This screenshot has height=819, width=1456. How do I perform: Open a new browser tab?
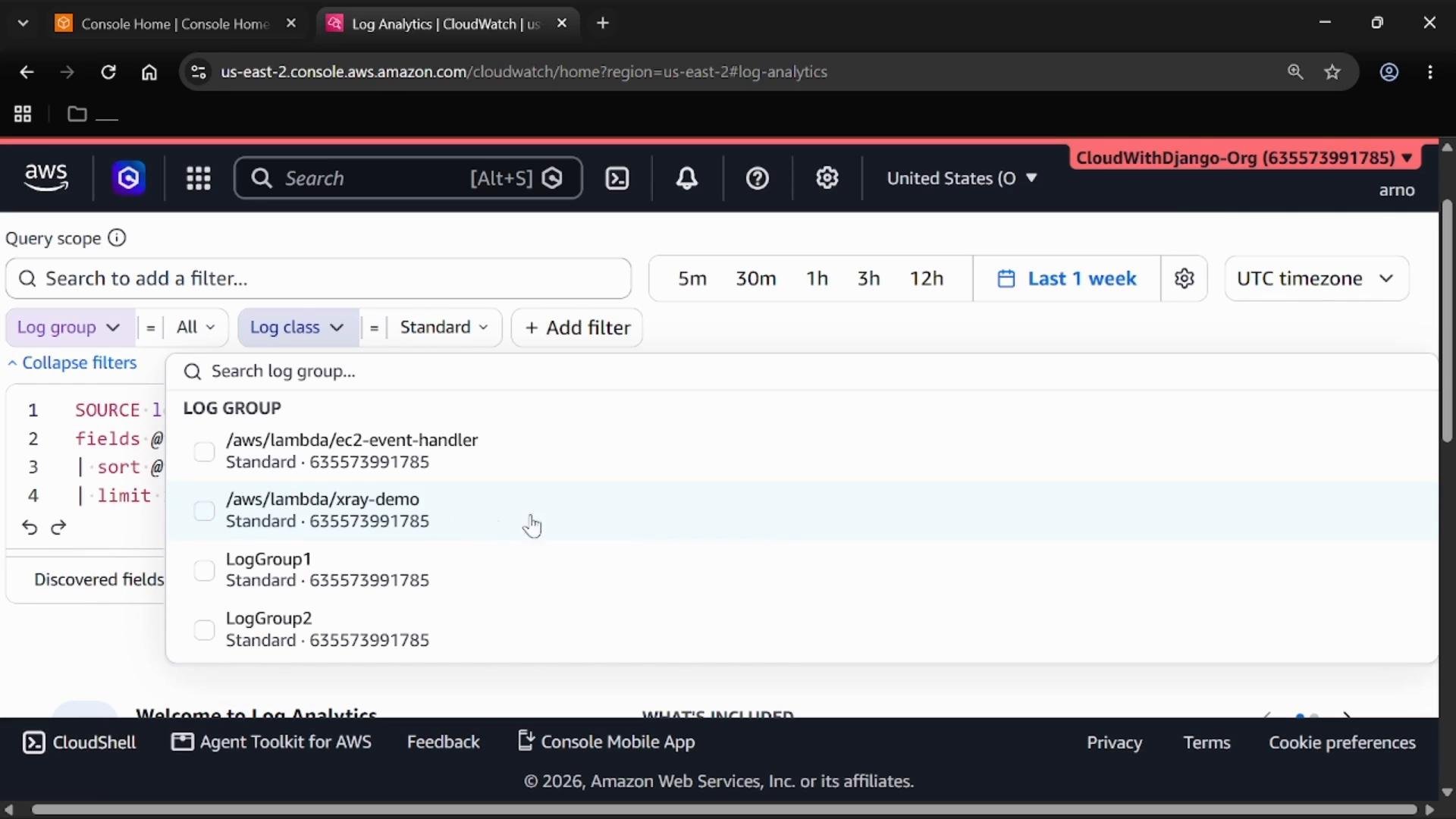(x=603, y=24)
